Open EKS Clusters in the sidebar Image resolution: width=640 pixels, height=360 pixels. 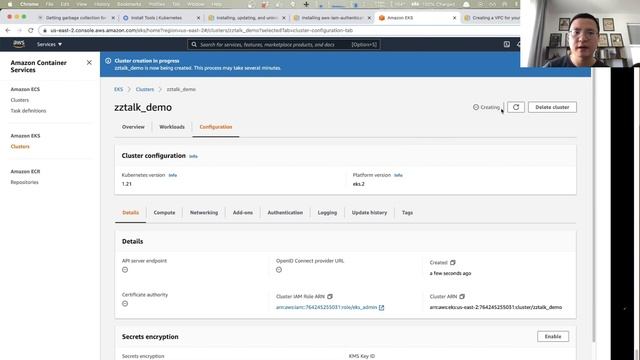click(20, 147)
